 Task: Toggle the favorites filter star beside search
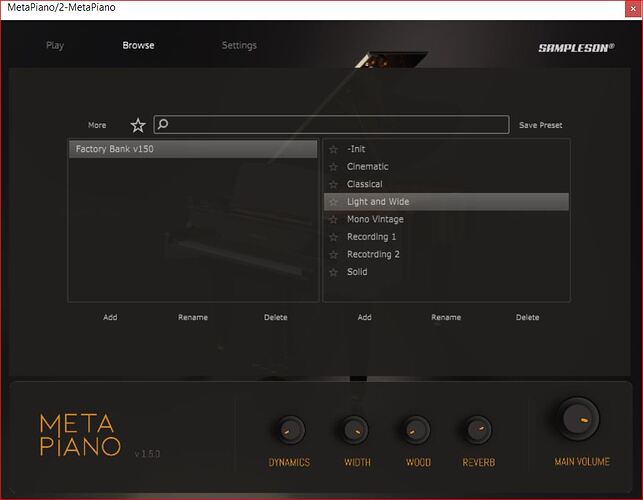coord(138,125)
